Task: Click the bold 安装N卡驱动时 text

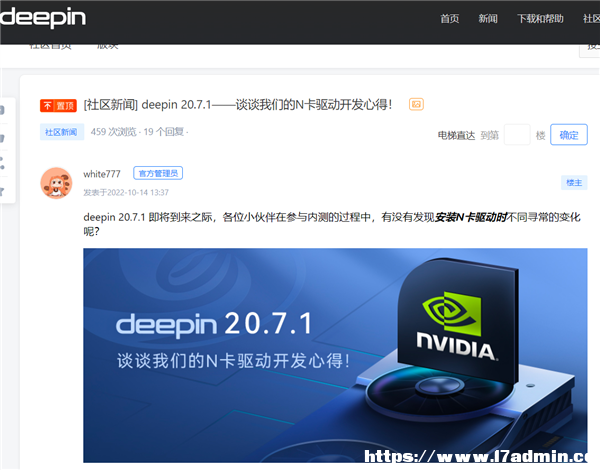Action: coord(471,217)
